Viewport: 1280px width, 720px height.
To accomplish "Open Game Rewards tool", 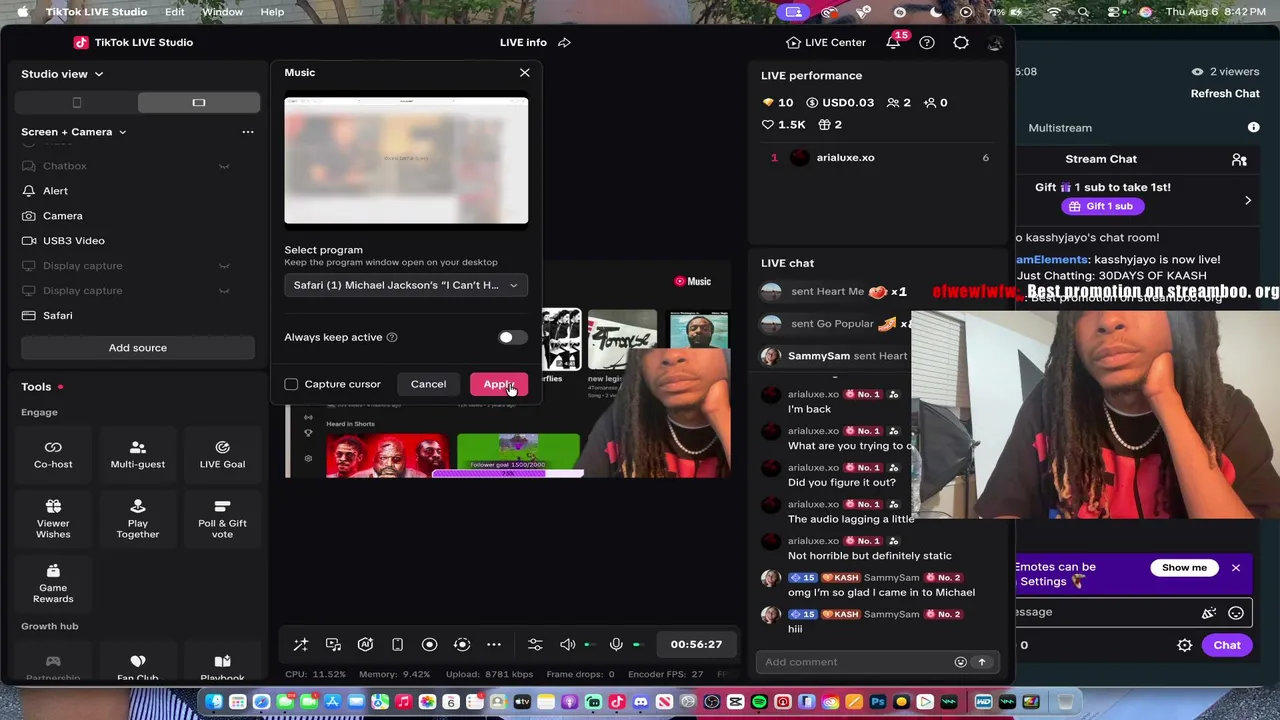I will point(53,584).
